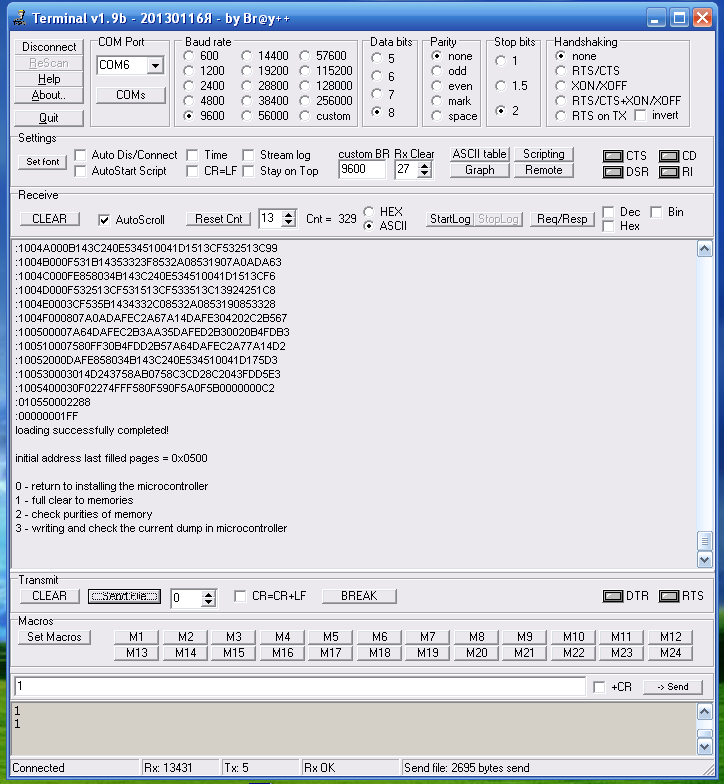
Task: Toggle the DTR line indicator
Action: click(x=612, y=596)
